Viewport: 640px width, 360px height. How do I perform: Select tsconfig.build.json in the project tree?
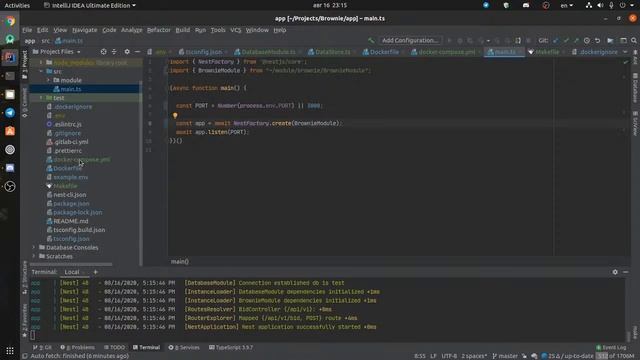point(79,230)
